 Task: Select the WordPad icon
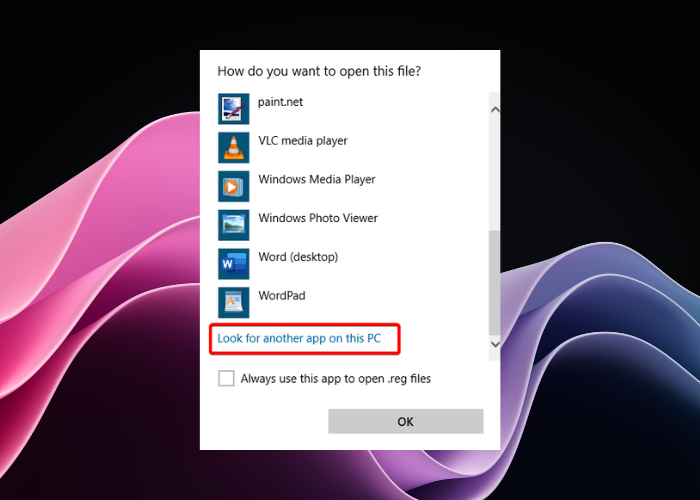pos(233,302)
